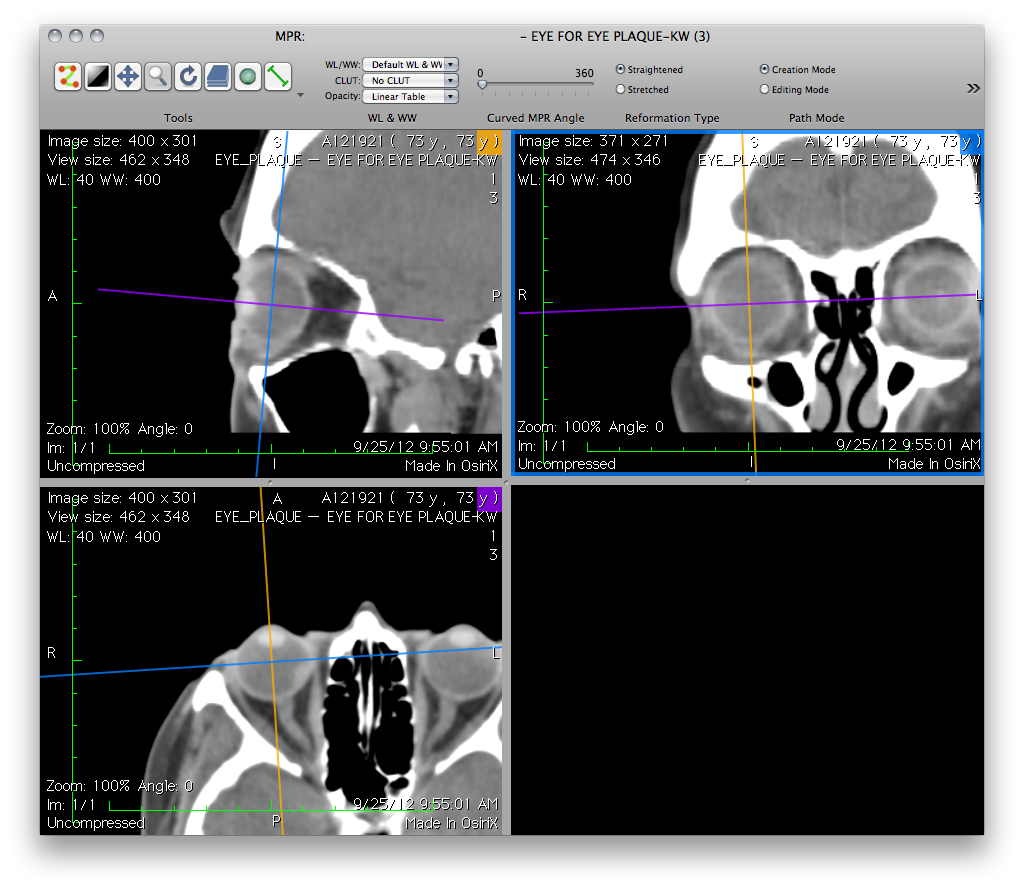Click the coronal view of the orbits
This screenshot has height=890, width=1024.
[748, 300]
